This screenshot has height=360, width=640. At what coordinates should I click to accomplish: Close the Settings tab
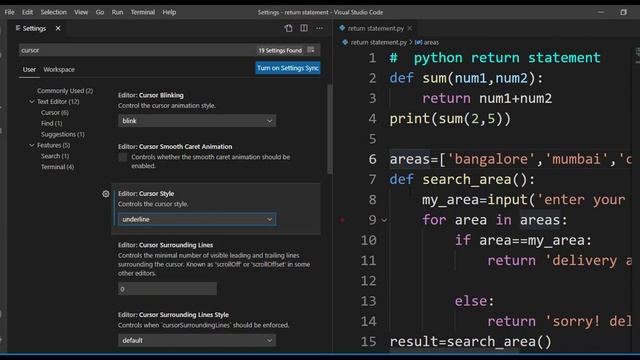pos(58,28)
